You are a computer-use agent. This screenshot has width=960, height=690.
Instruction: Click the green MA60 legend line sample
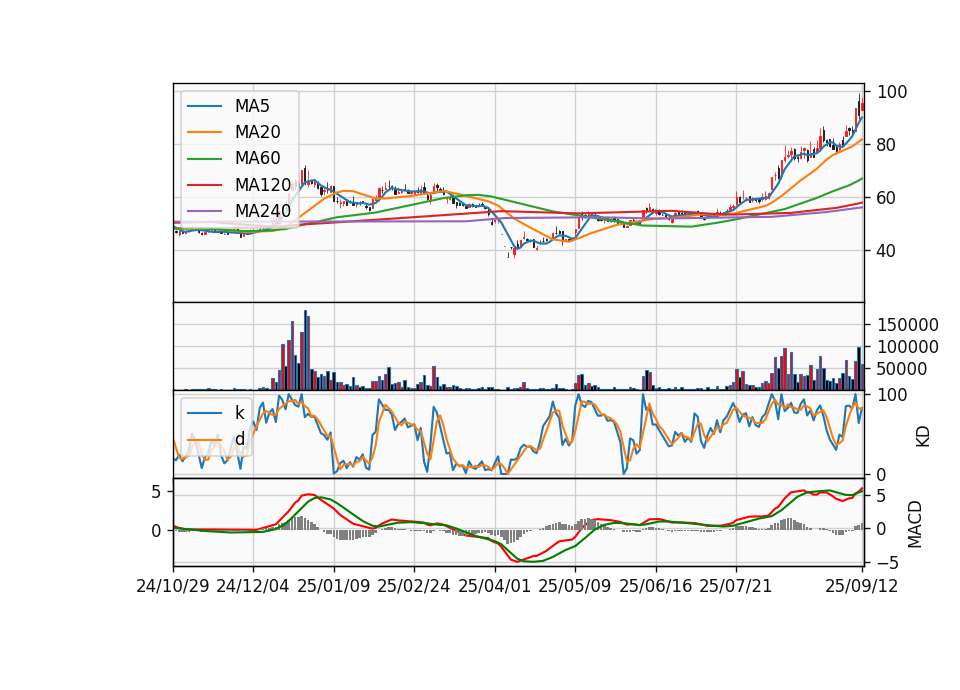204,159
